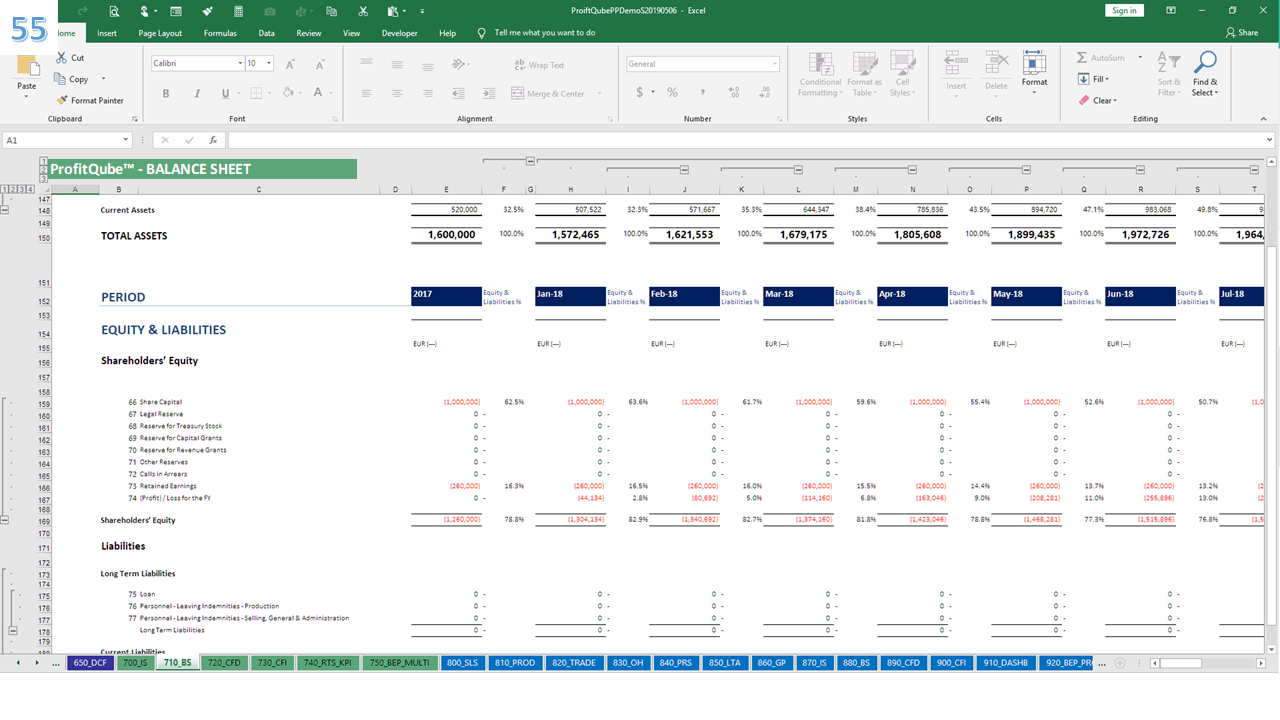The height and width of the screenshot is (720, 1280).
Task: Click the Print Preview icon in quick access toolbar
Action: (x=114, y=11)
